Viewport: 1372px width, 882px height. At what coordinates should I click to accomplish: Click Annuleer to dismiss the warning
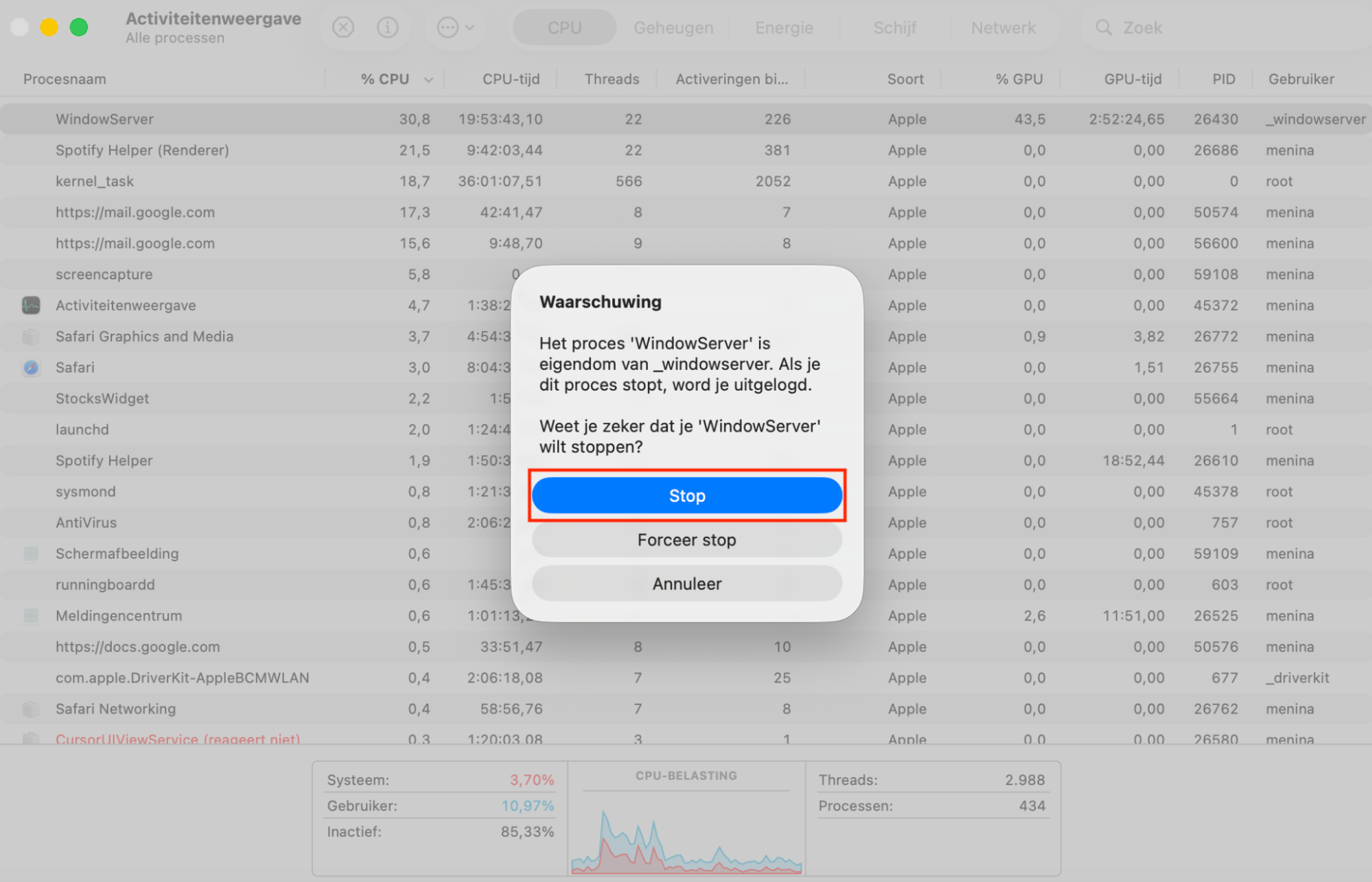pos(686,583)
